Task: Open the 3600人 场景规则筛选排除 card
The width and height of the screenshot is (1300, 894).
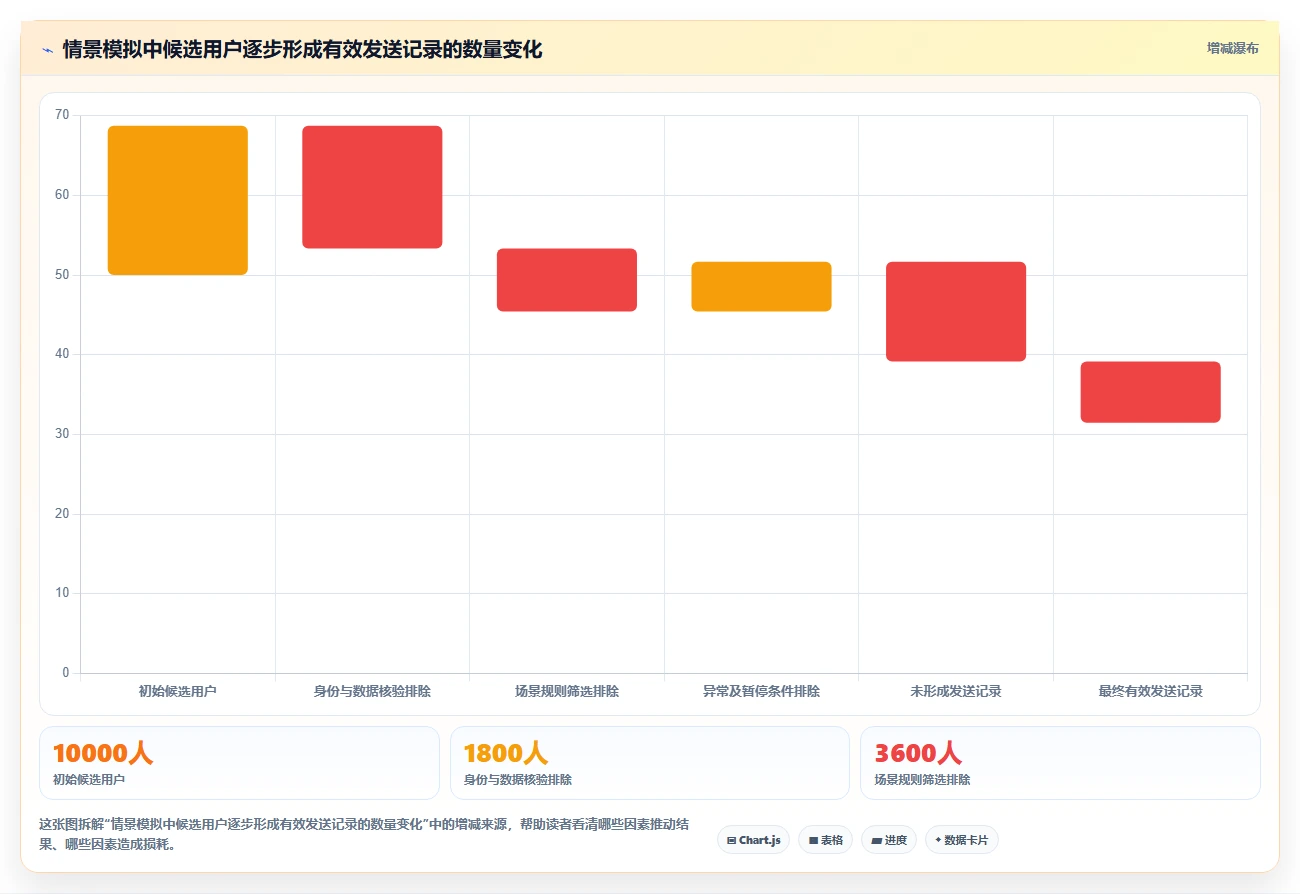Action: point(1060,763)
